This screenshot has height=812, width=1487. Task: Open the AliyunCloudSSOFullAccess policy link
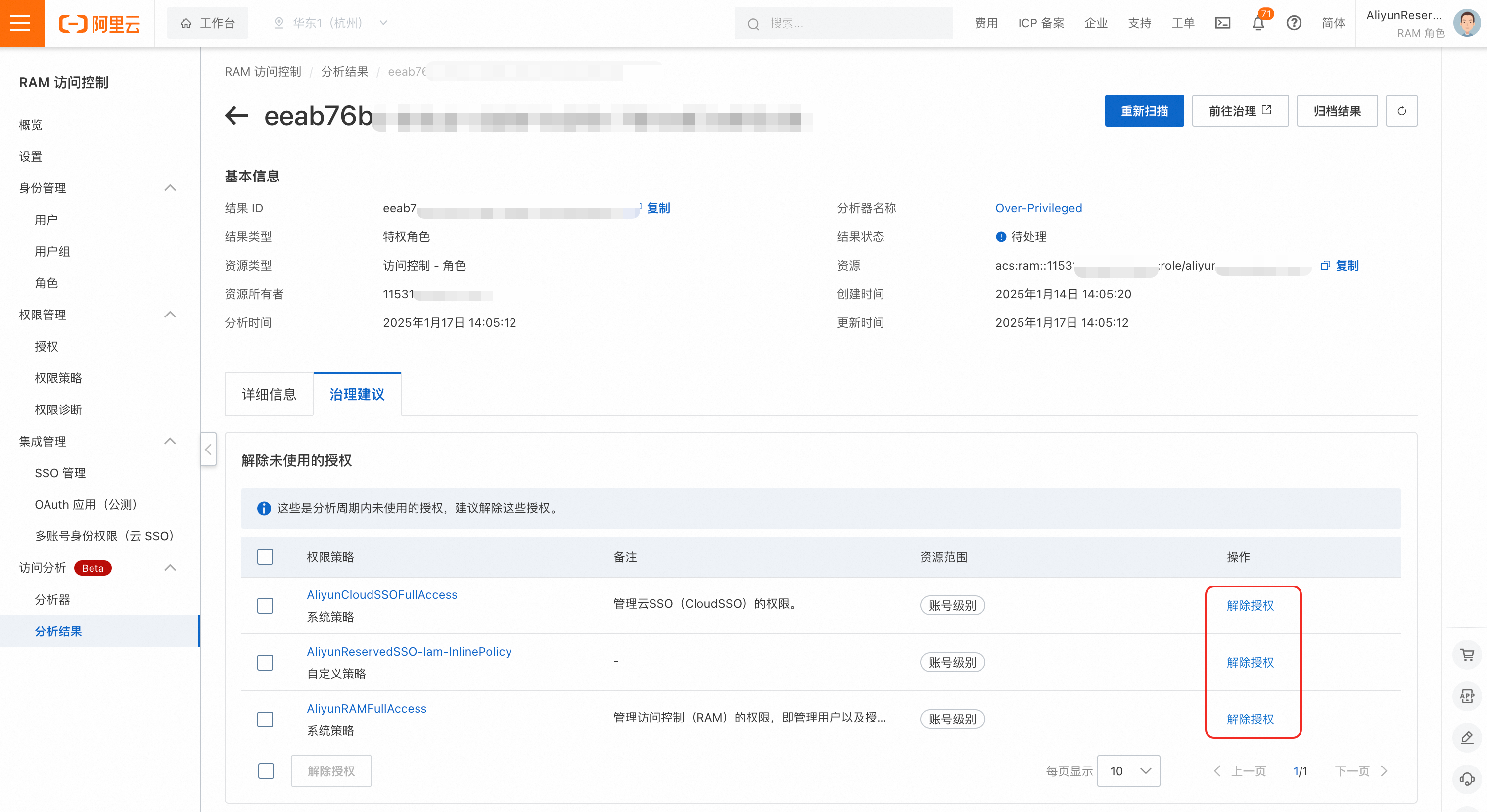[381, 594]
